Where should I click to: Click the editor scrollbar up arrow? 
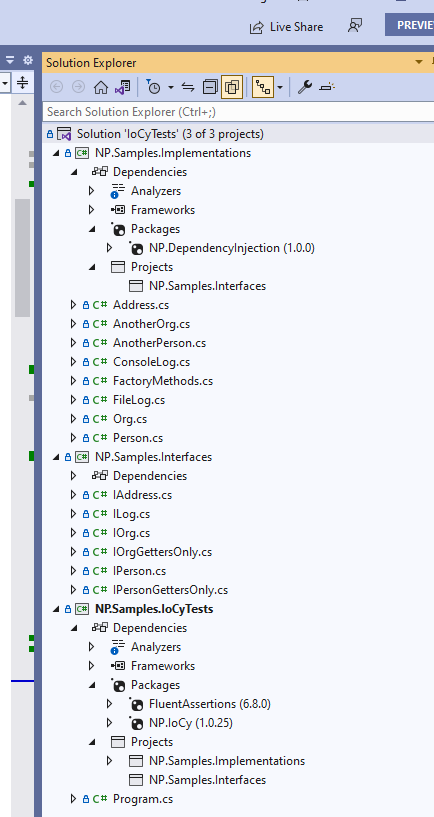click(22, 103)
